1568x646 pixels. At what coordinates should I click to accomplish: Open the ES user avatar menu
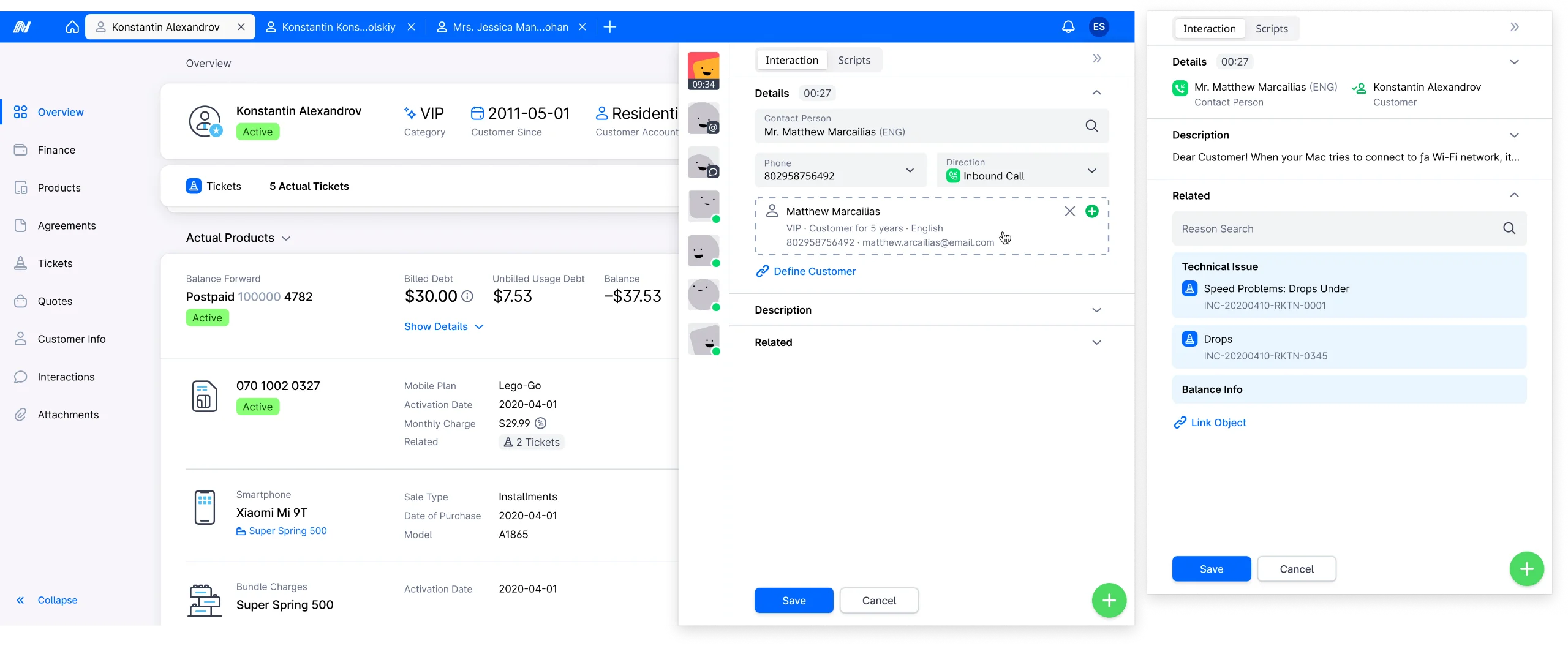click(x=1099, y=27)
